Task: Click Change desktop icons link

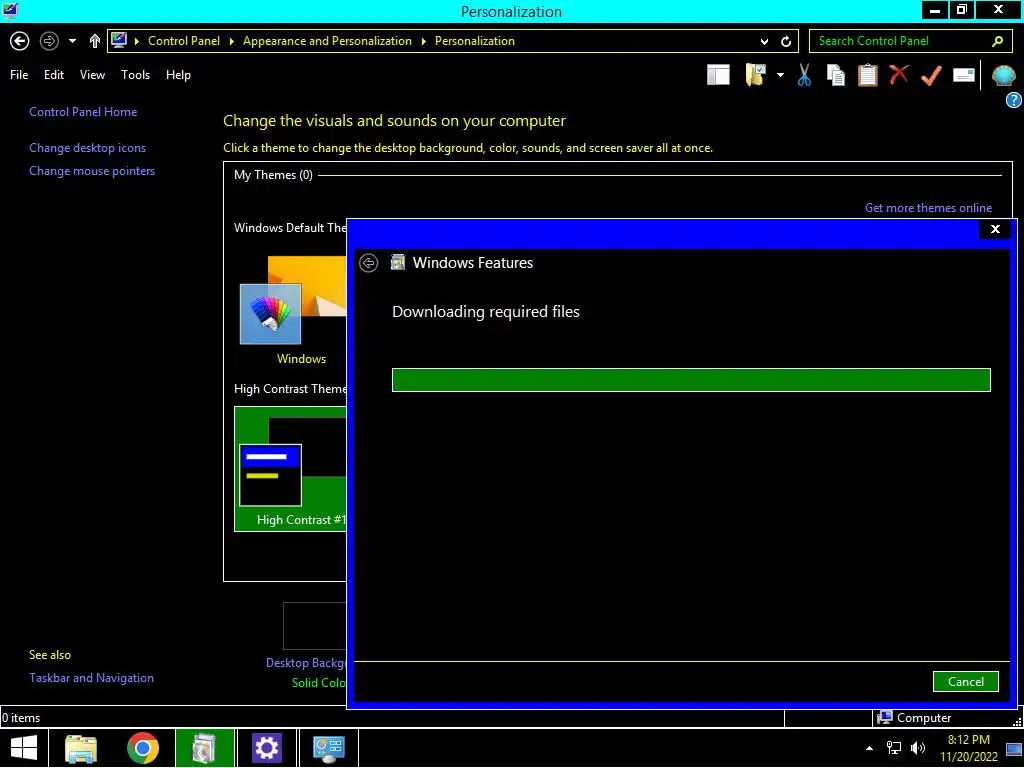Action: point(88,148)
